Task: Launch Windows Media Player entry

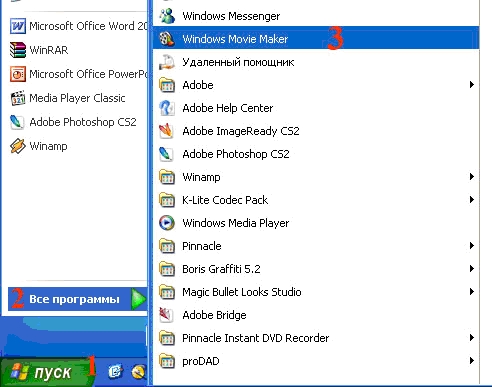Action: 316,223
